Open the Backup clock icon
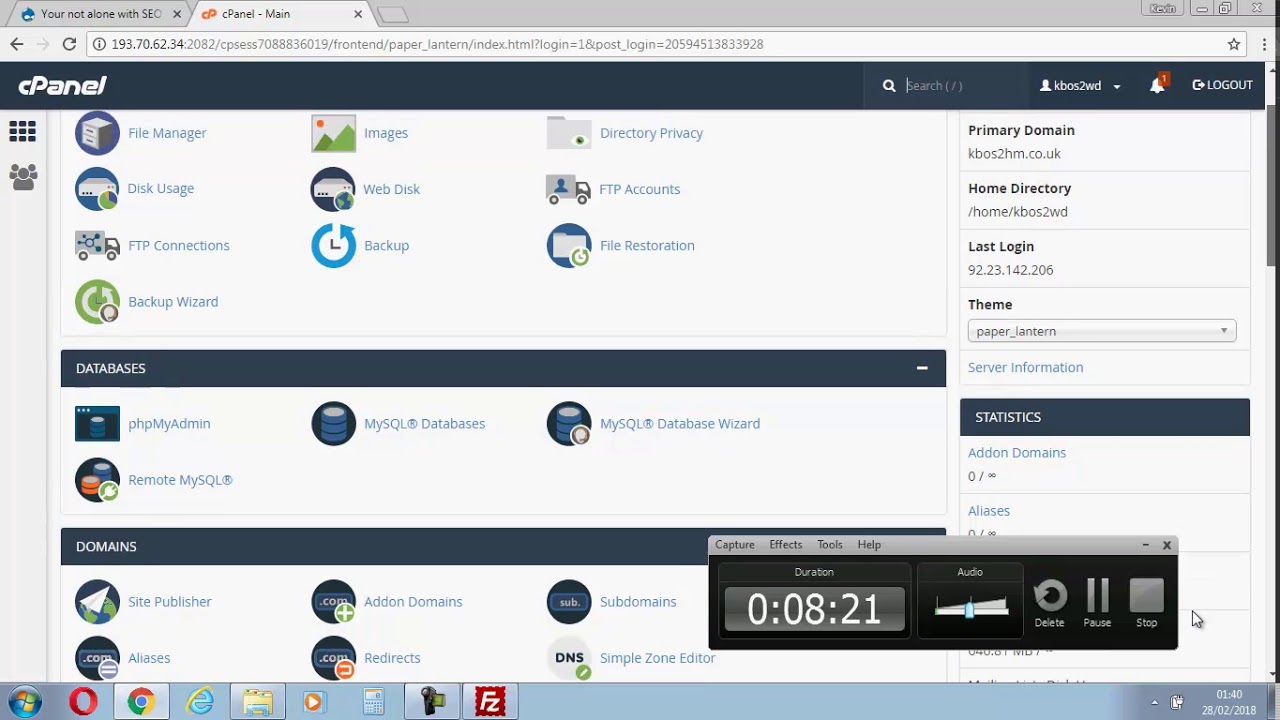 tap(333, 245)
